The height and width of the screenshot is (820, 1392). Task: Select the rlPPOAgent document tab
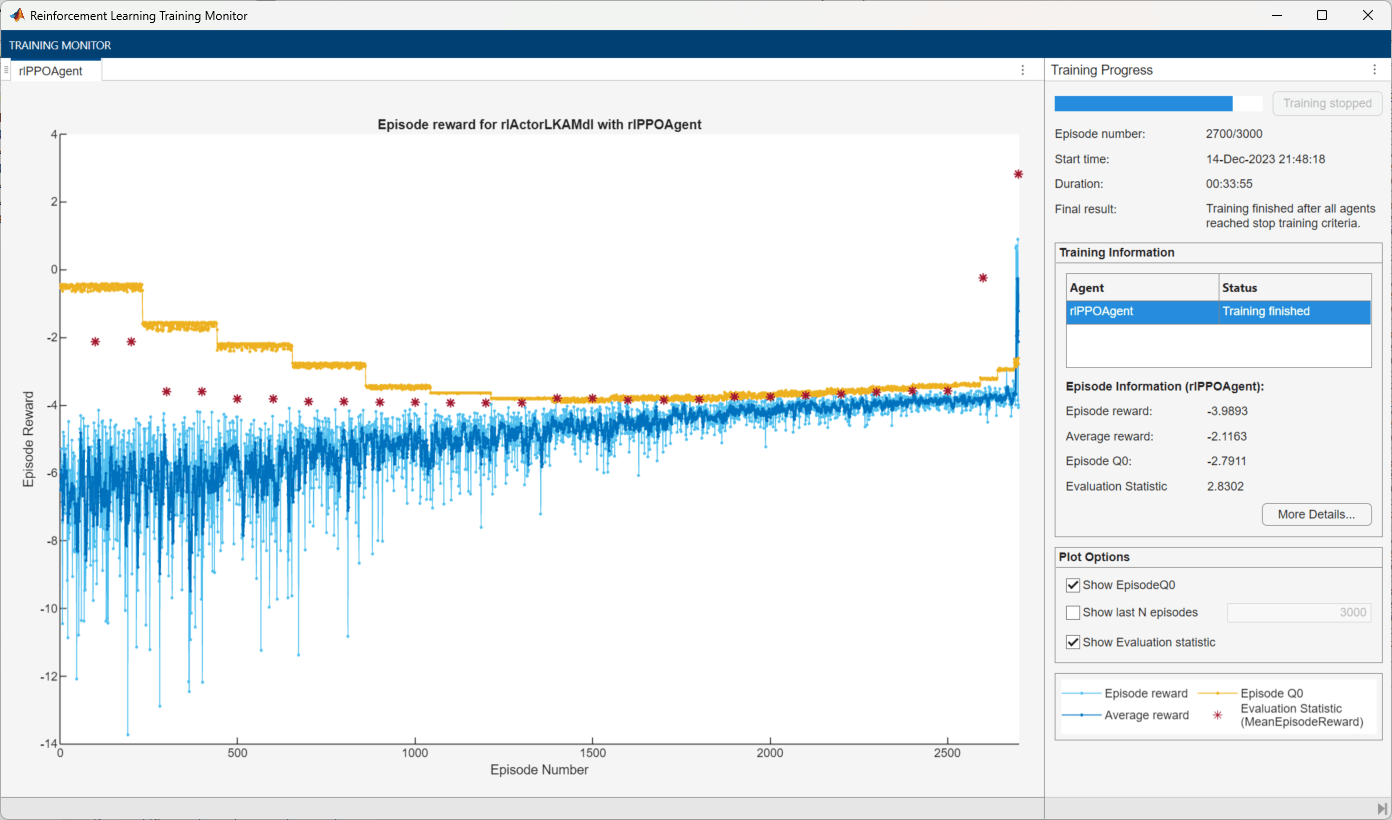point(51,71)
